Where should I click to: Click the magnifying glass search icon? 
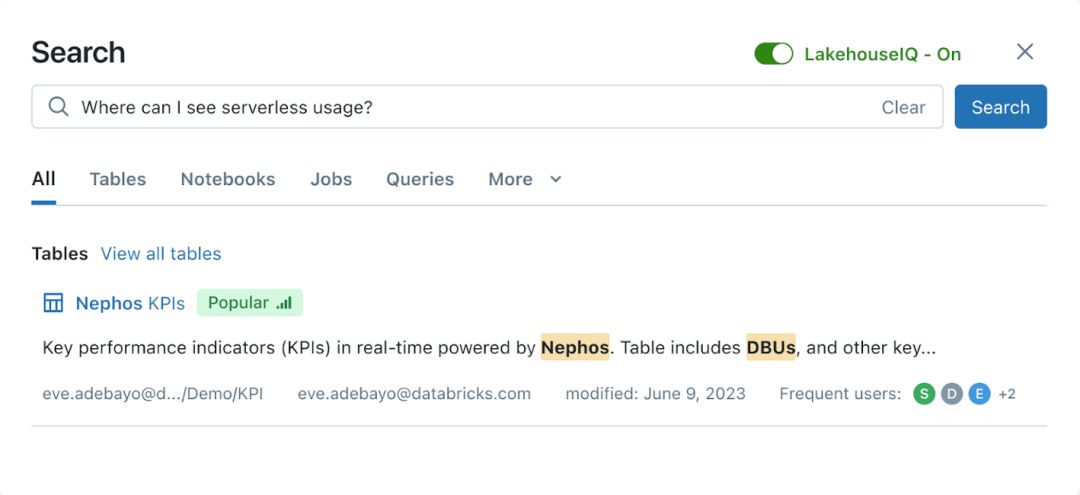point(58,107)
